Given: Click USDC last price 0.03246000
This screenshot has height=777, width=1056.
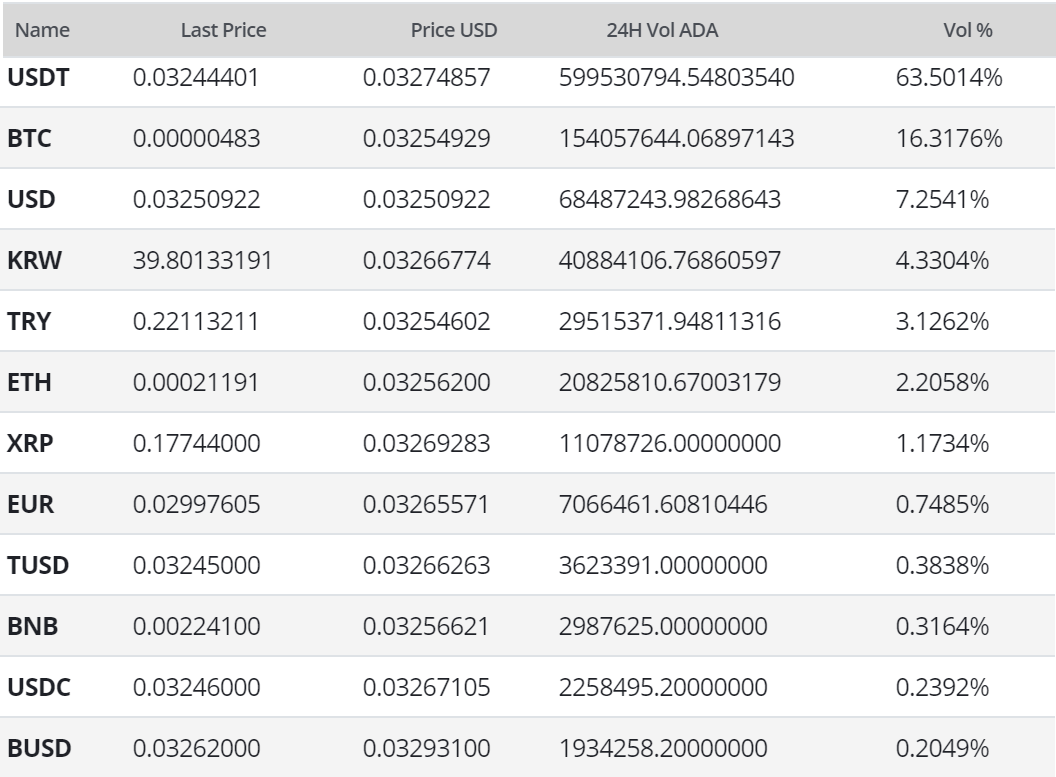Looking at the screenshot, I should (x=196, y=687).
